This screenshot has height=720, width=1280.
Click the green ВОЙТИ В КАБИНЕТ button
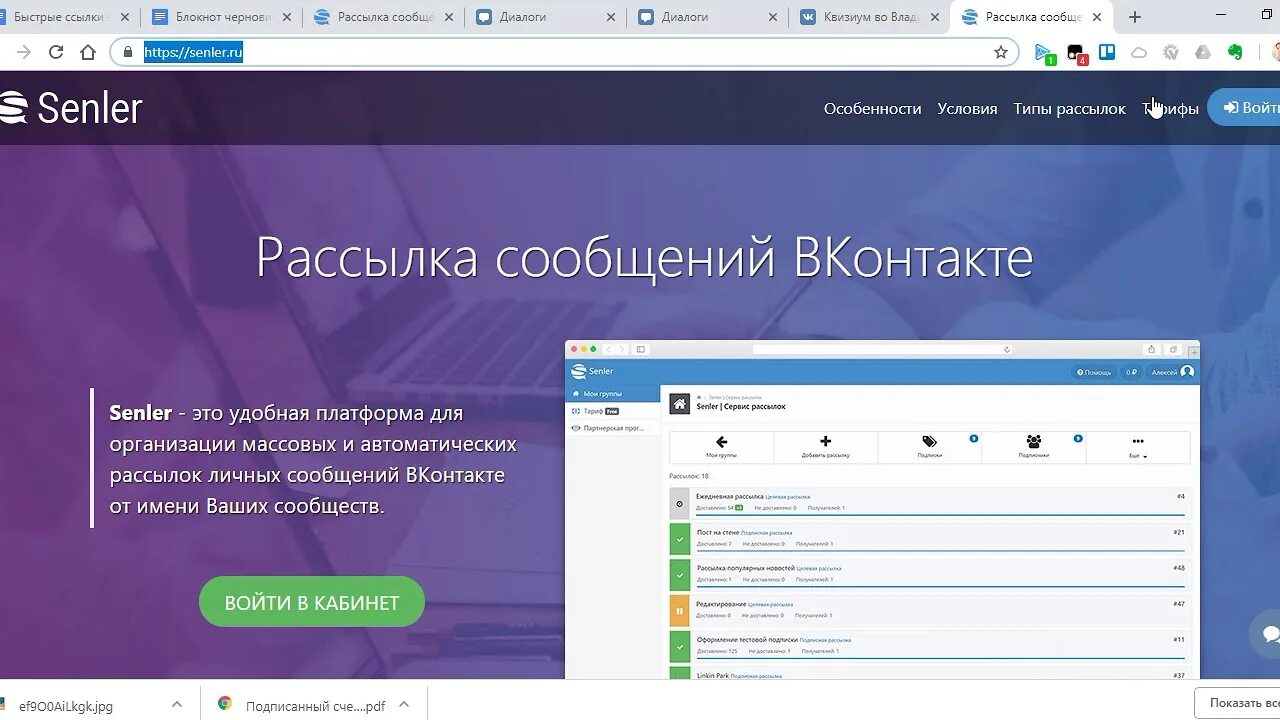(312, 602)
